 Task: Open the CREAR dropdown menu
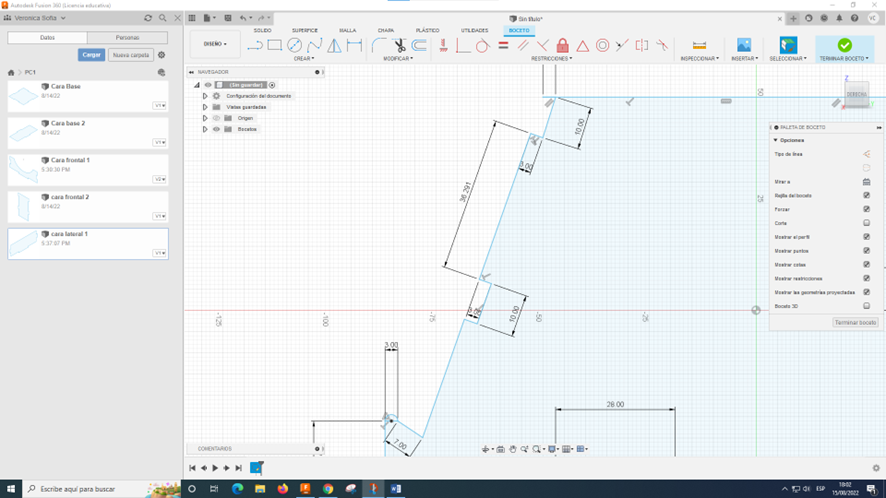pyautogui.click(x=304, y=59)
